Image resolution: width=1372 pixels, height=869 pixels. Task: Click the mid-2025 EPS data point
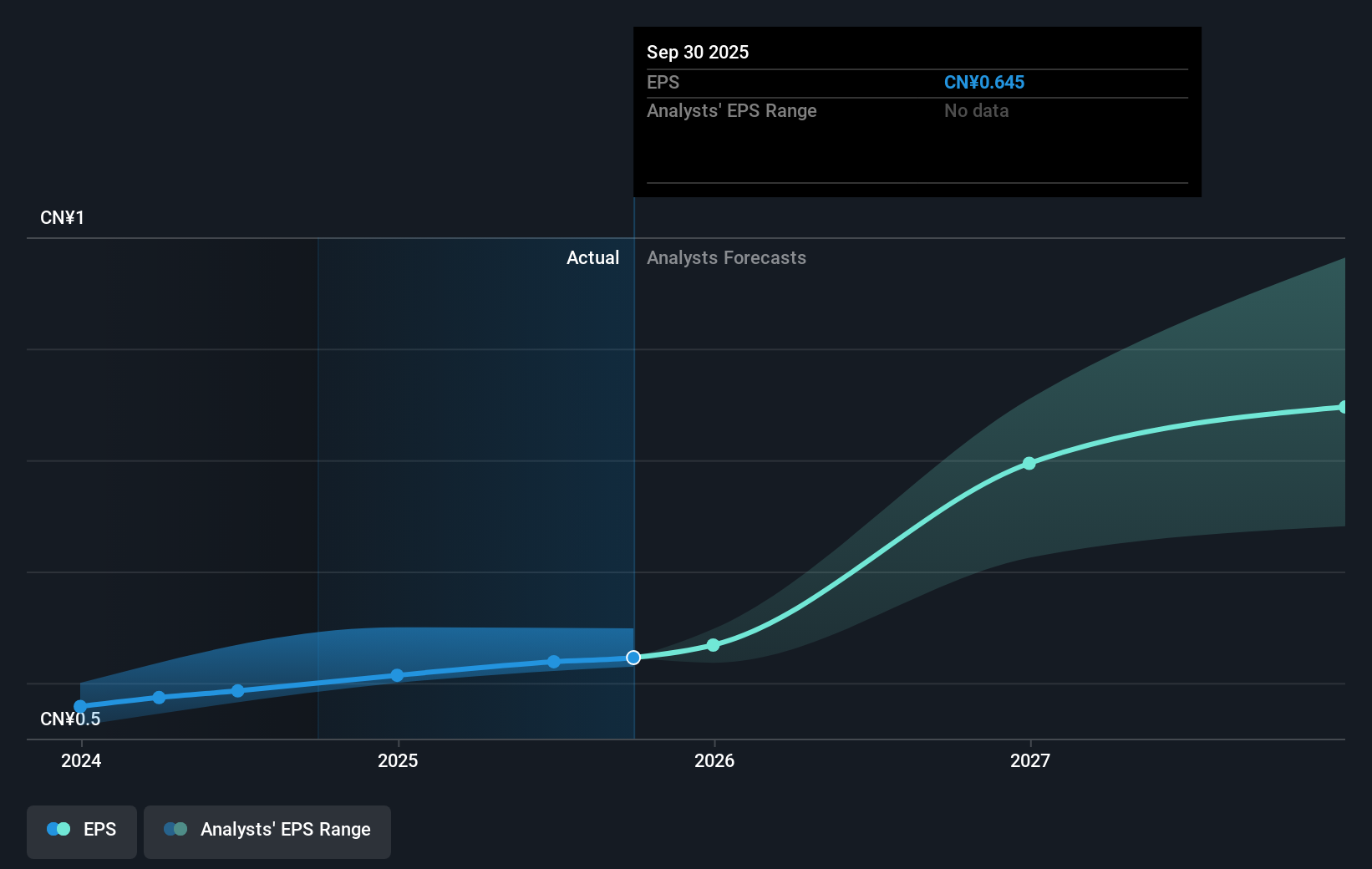(x=554, y=661)
